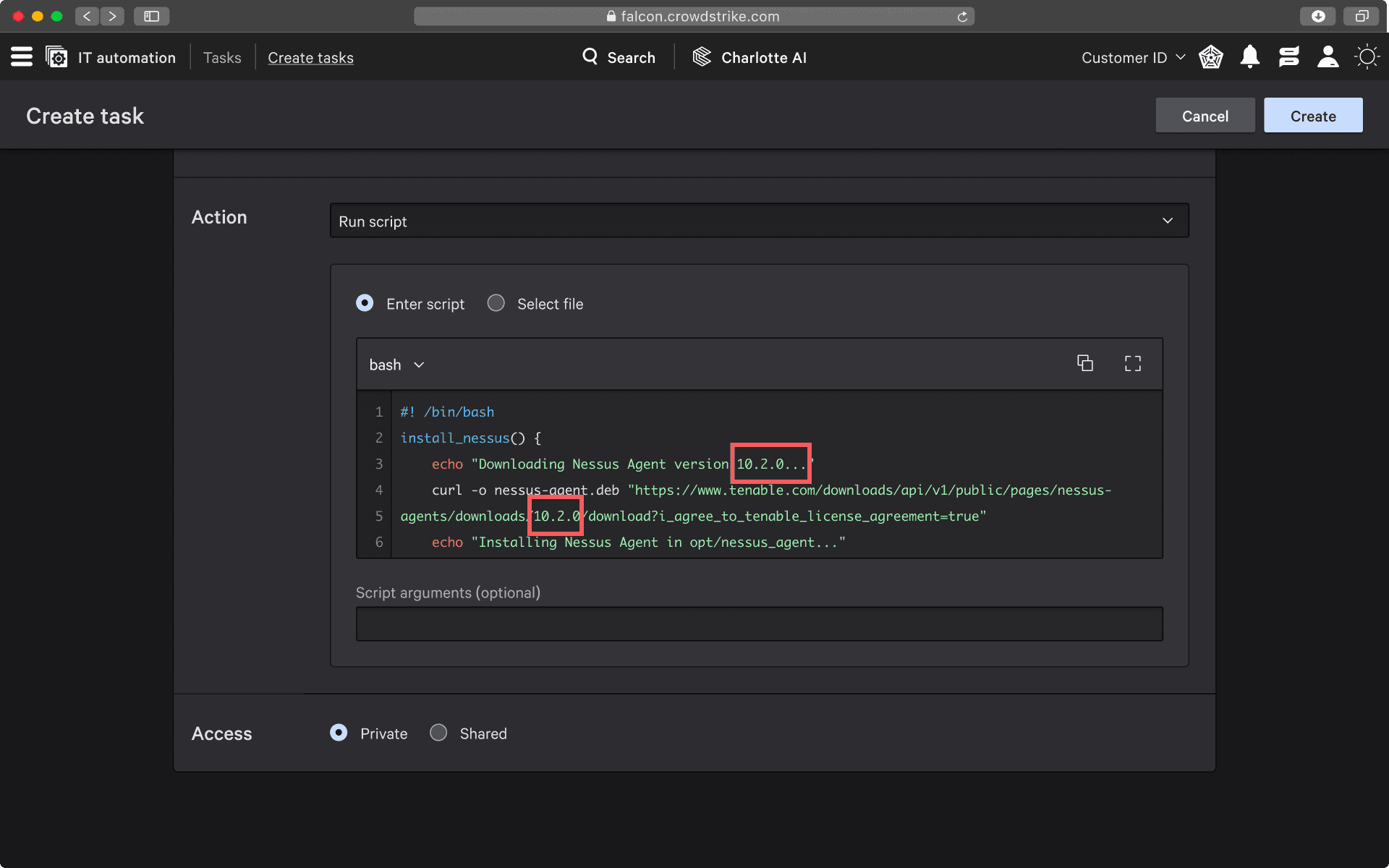Select the Enter script radio option
Image resolution: width=1389 pixels, height=868 pixels.
365,303
